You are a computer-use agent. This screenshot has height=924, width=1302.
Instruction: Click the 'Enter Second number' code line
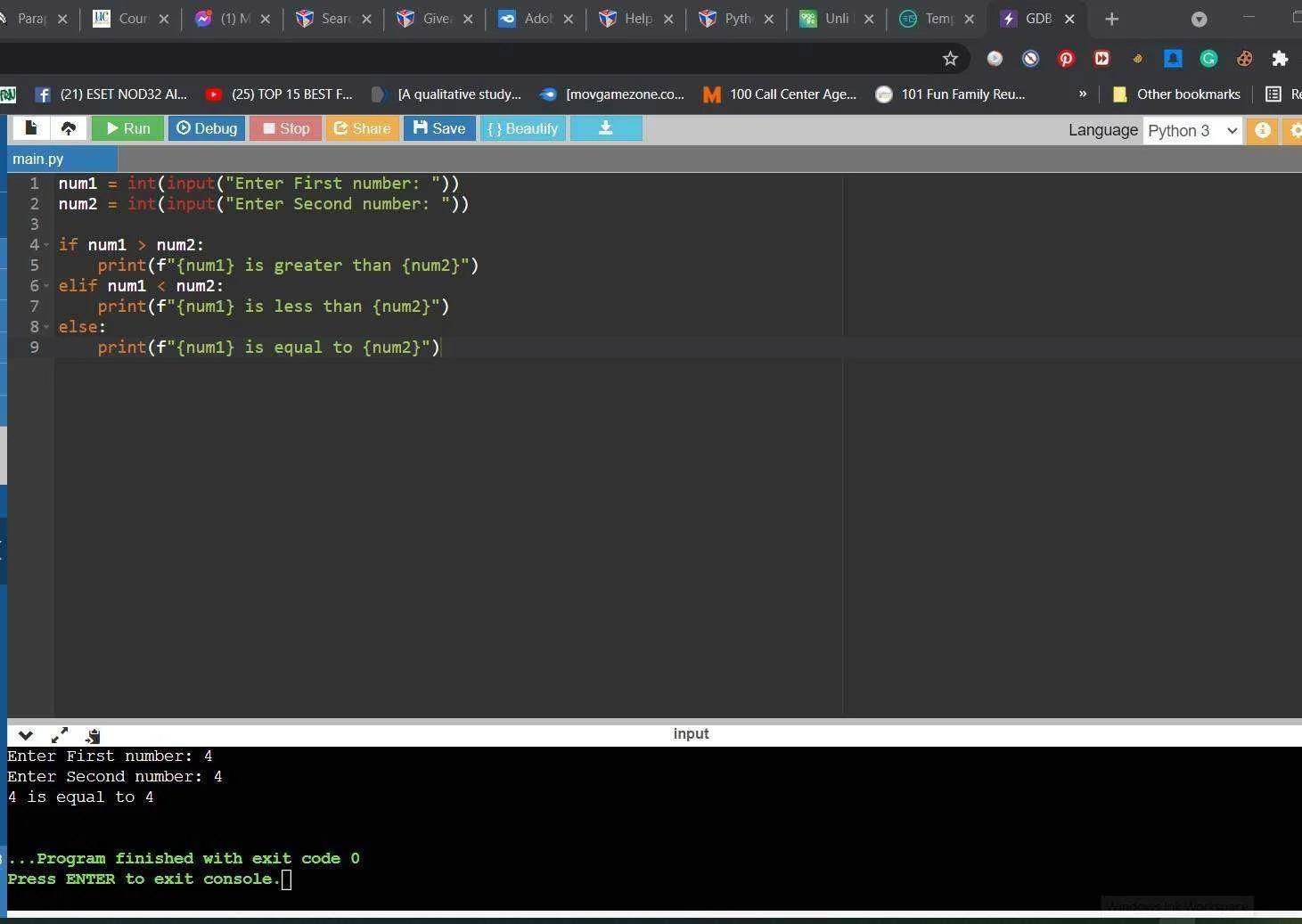[x=264, y=204]
